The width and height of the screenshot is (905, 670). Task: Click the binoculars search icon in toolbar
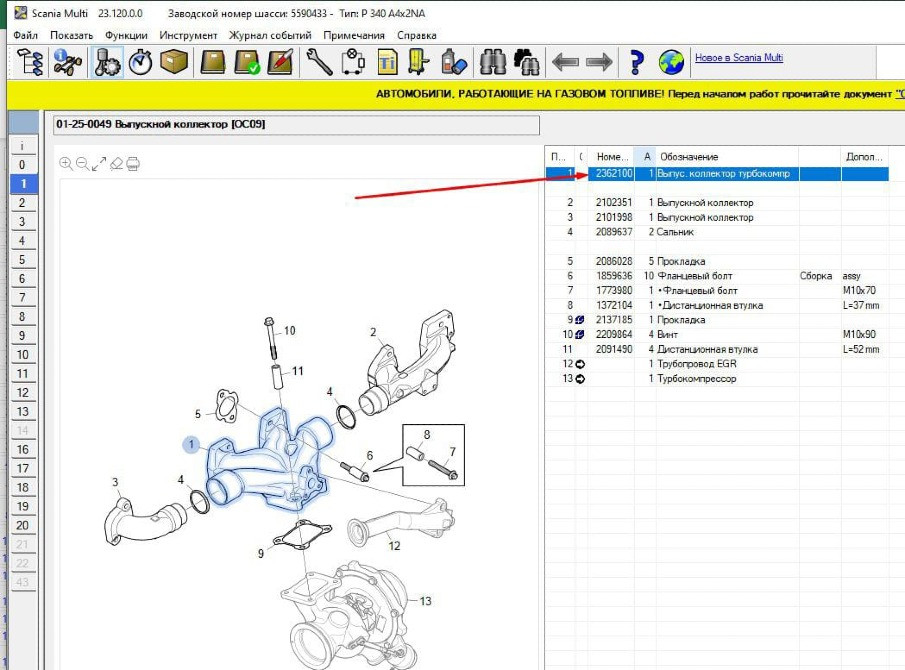pyautogui.click(x=494, y=62)
